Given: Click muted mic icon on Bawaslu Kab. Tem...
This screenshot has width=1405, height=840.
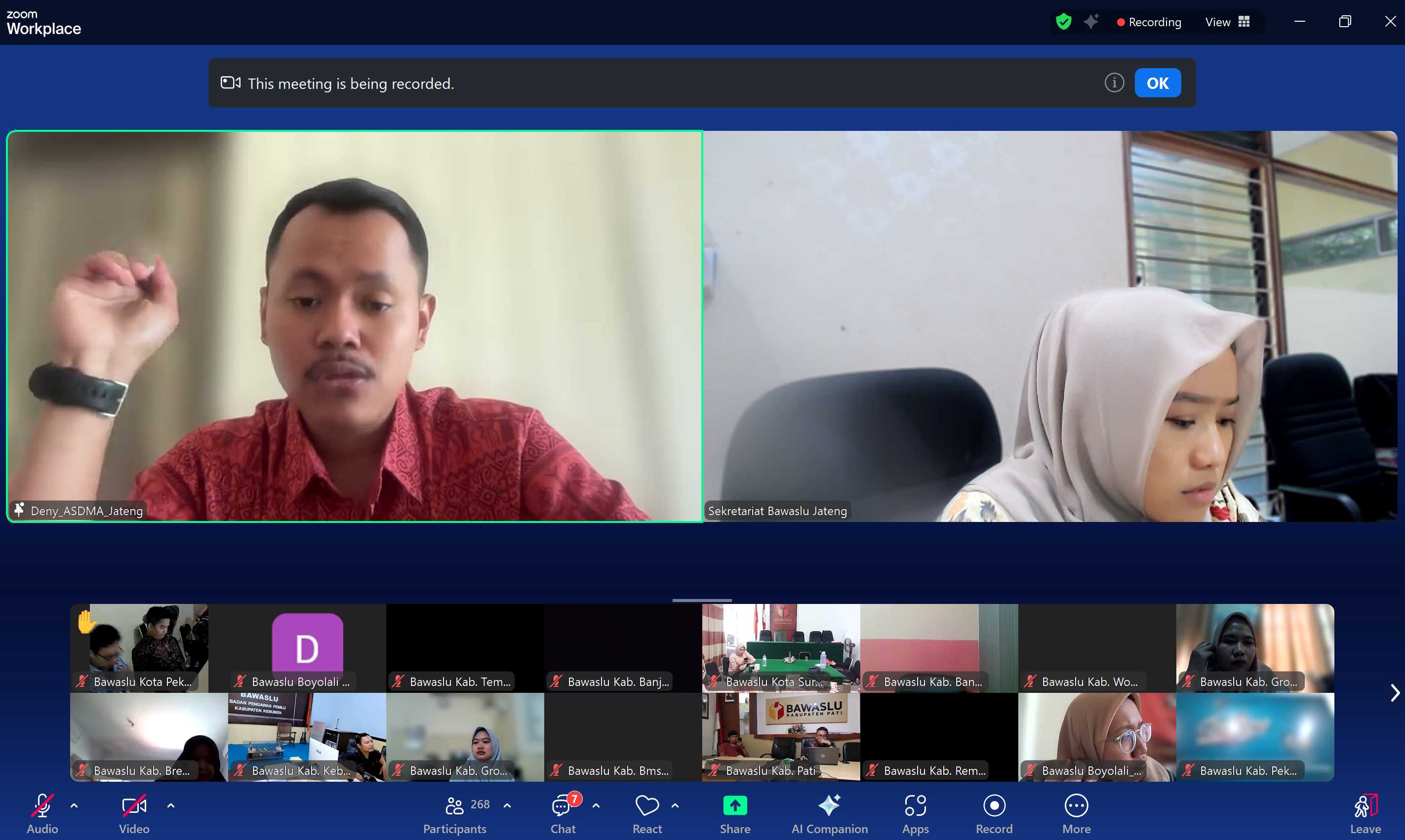Looking at the screenshot, I should click(398, 681).
